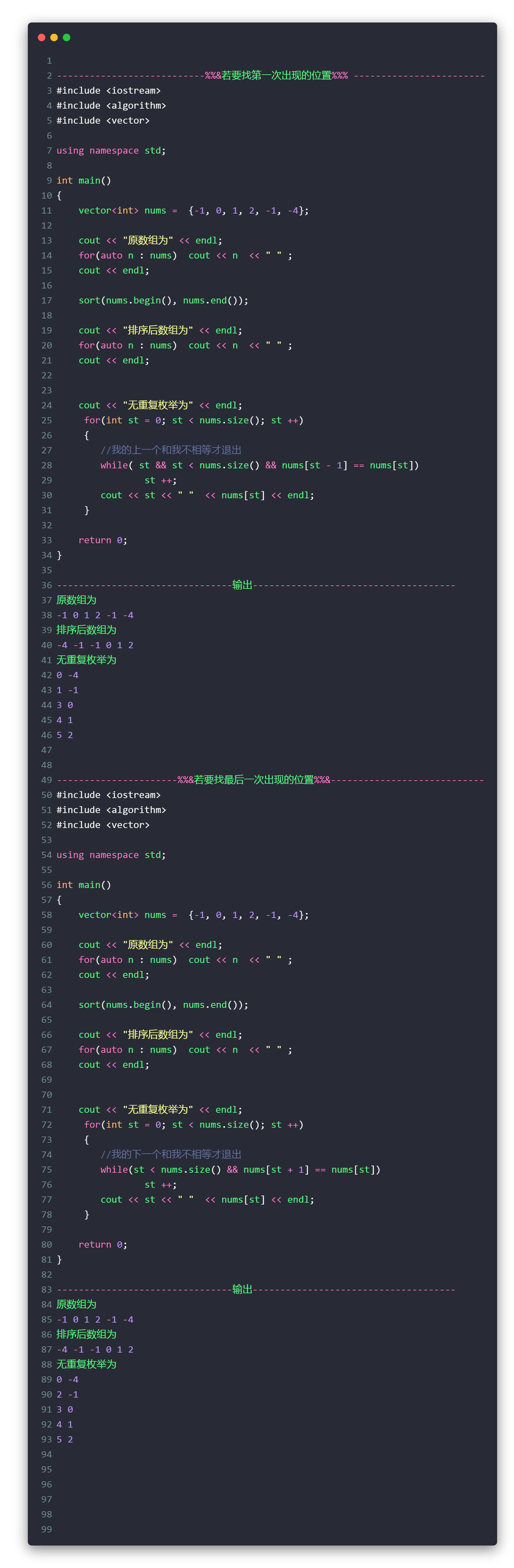Click the comment '我的下一个和我不相等才退出'
This screenshot has width=514, height=1568.
[171, 1155]
